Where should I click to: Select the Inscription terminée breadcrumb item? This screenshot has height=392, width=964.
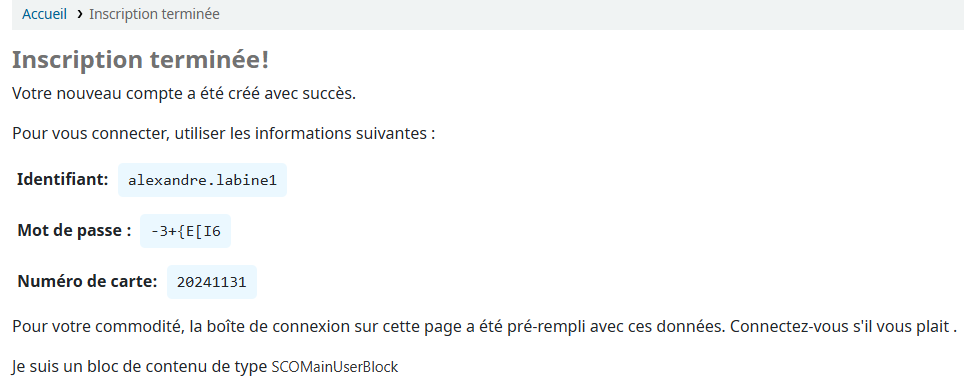(154, 14)
